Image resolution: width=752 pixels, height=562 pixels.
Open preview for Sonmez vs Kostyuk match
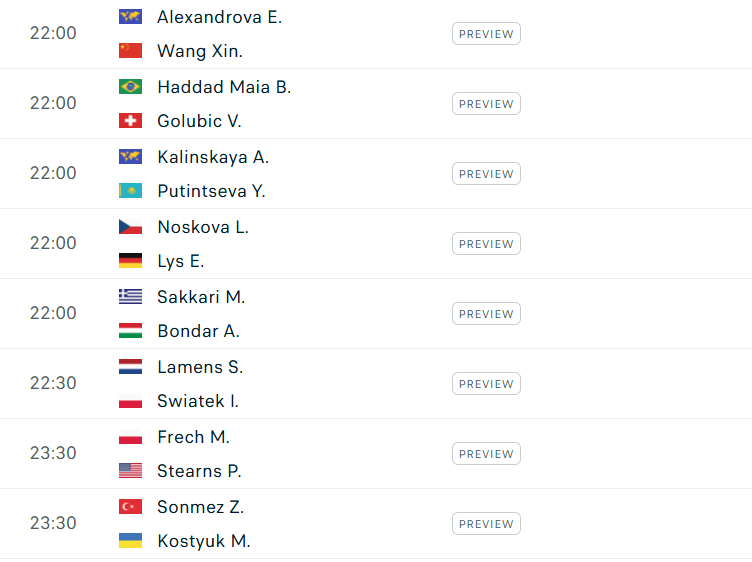(486, 524)
